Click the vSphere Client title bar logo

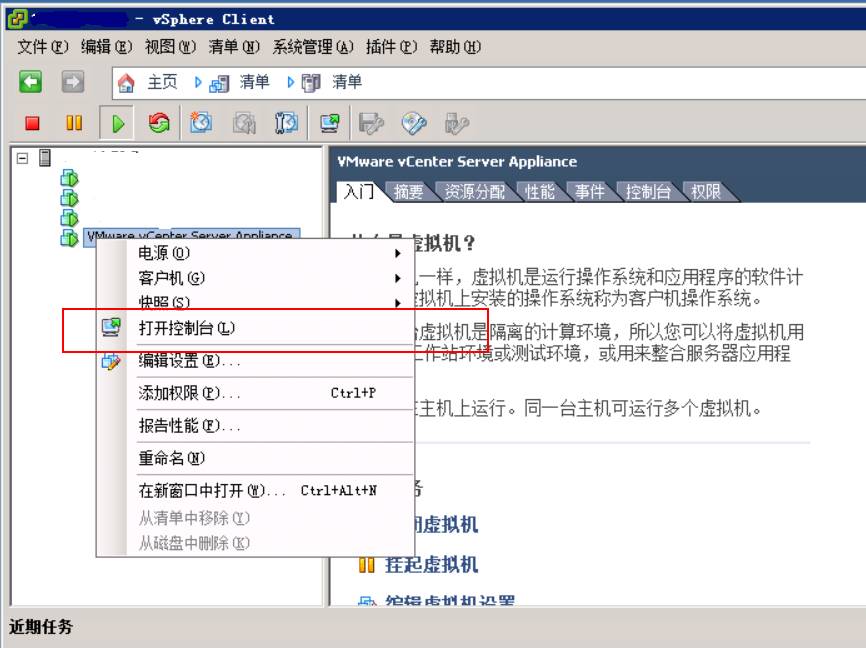(x=17, y=19)
